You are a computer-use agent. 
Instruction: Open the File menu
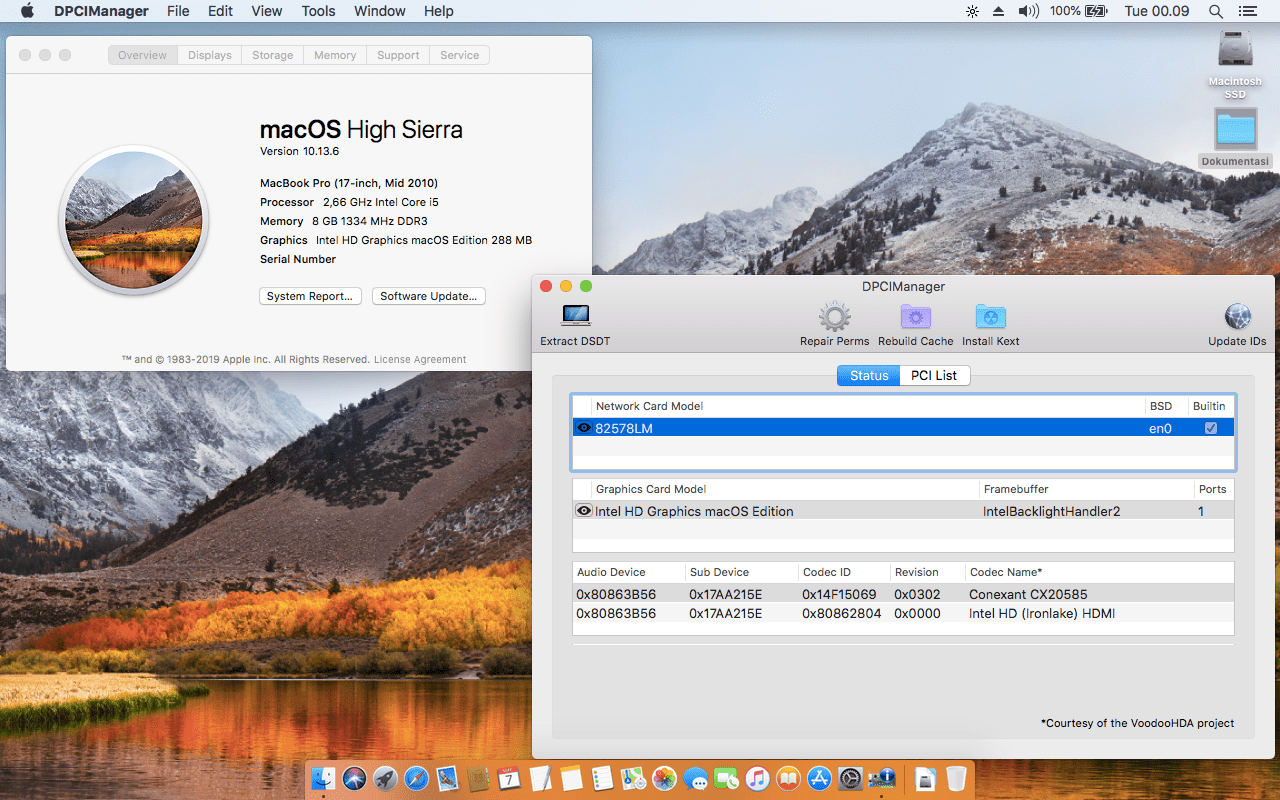(178, 11)
